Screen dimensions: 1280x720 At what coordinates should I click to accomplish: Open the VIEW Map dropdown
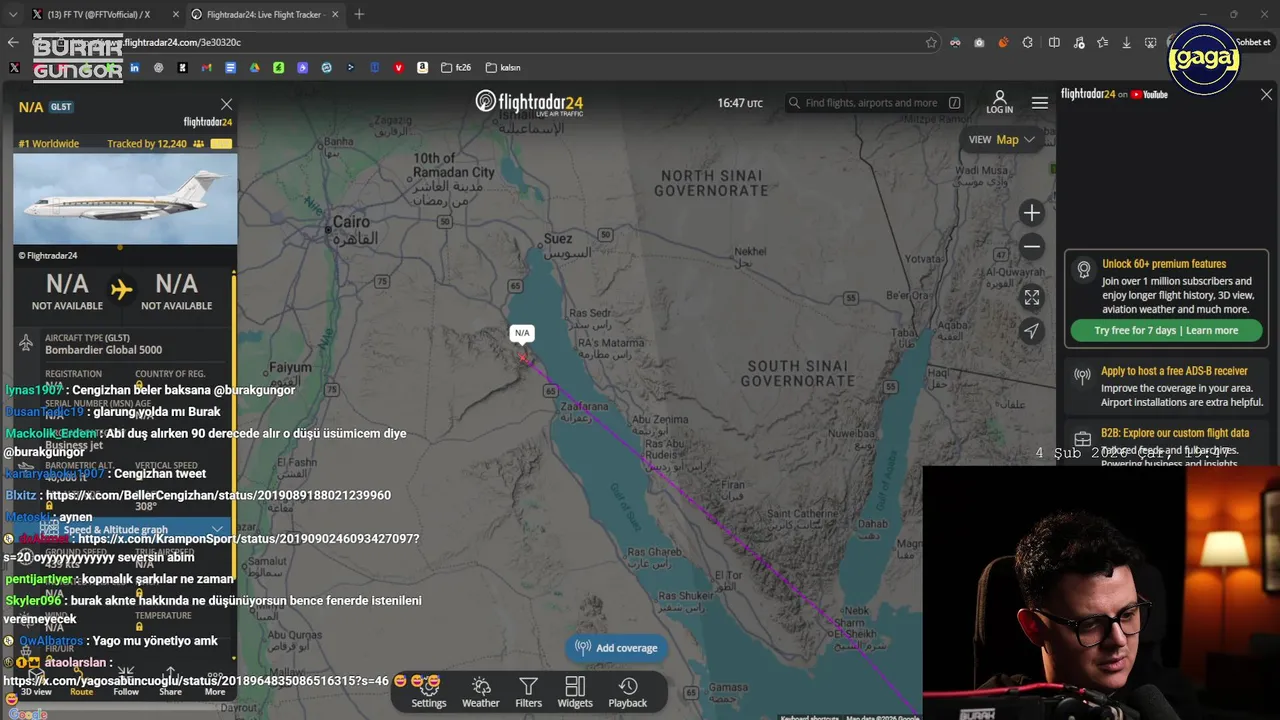1001,140
